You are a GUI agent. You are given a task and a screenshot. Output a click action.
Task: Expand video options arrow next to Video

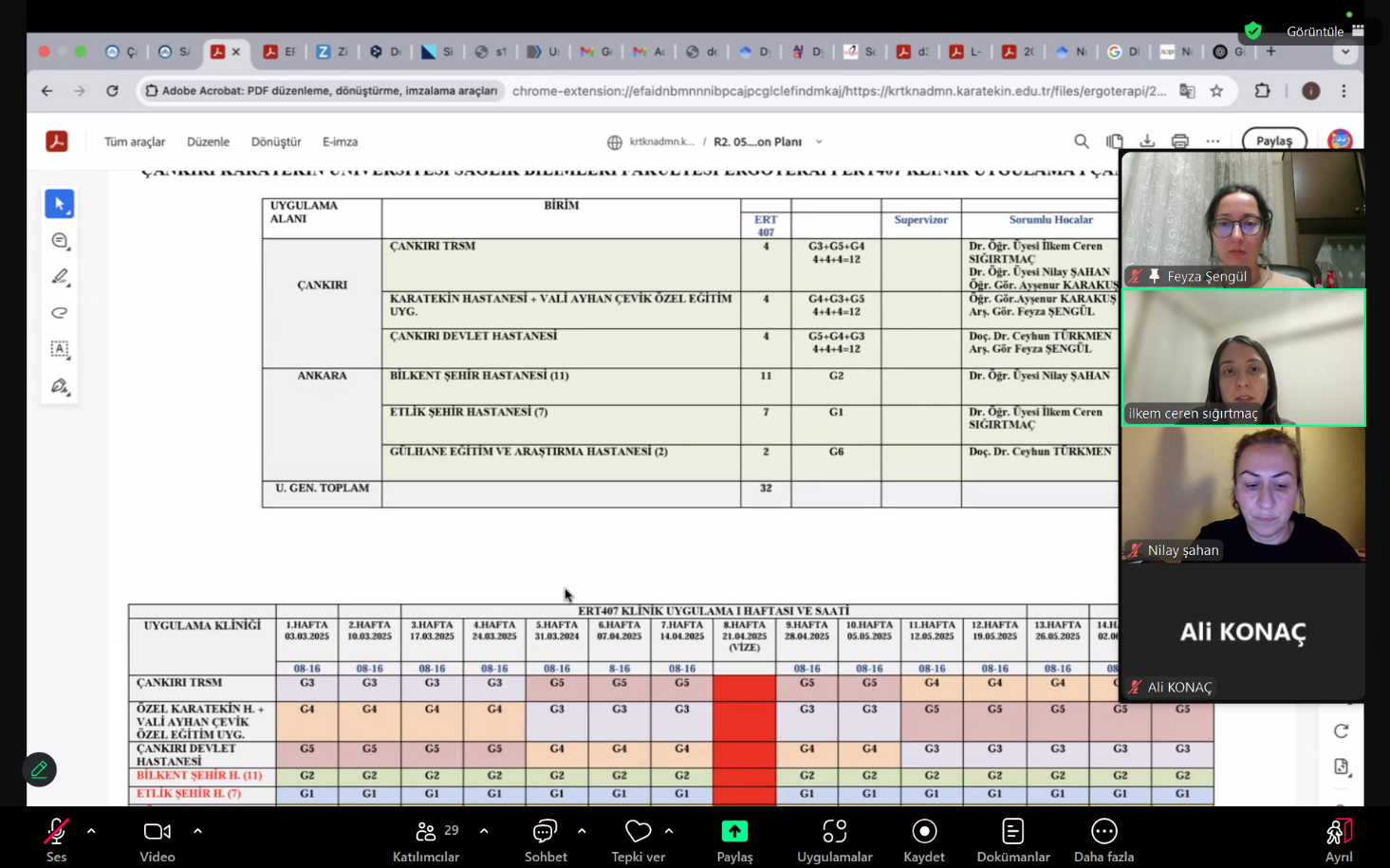197,831
